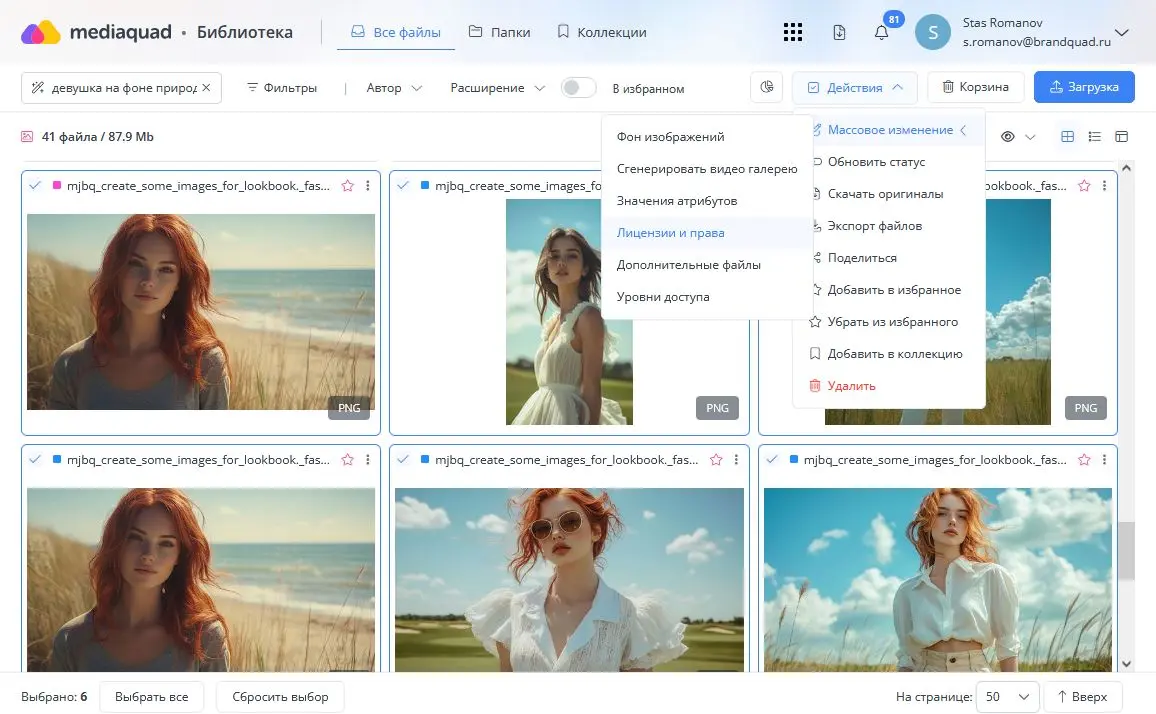Open the items-per-page dropdown showing 50
The width and height of the screenshot is (1156, 714).
click(1007, 696)
